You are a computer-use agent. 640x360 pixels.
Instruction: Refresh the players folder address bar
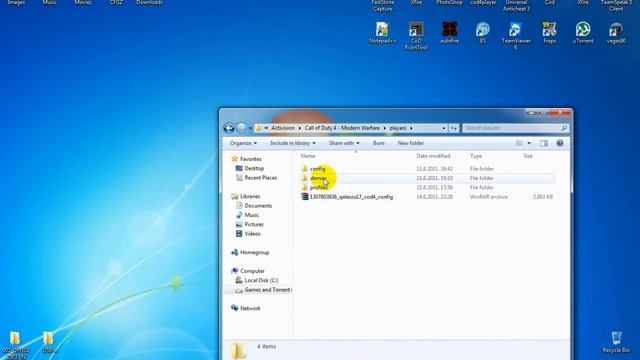coord(453,128)
